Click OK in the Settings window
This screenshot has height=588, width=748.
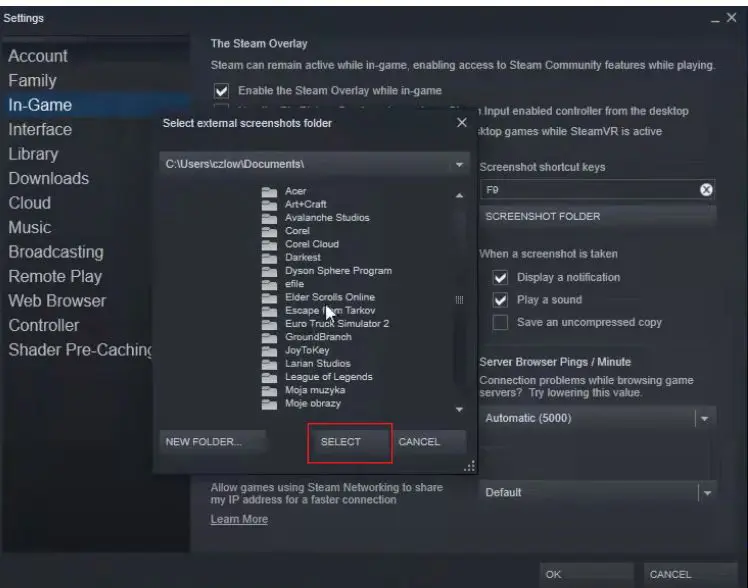click(x=587, y=575)
